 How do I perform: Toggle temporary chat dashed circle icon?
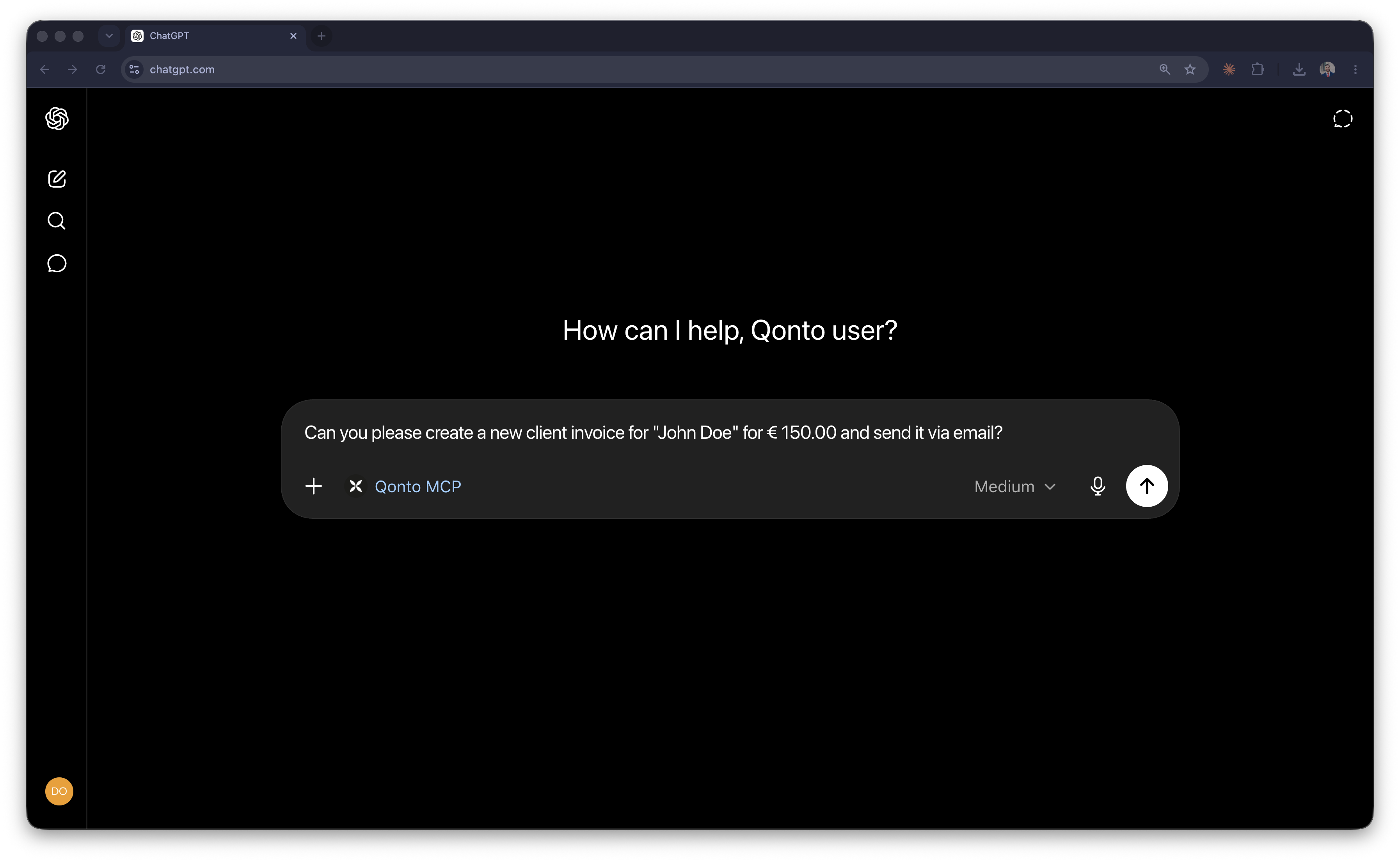(1342, 119)
